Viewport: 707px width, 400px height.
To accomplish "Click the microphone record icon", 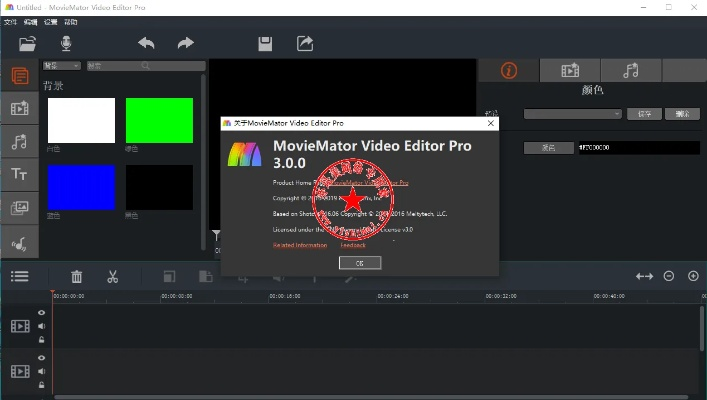I will [x=66, y=44].
